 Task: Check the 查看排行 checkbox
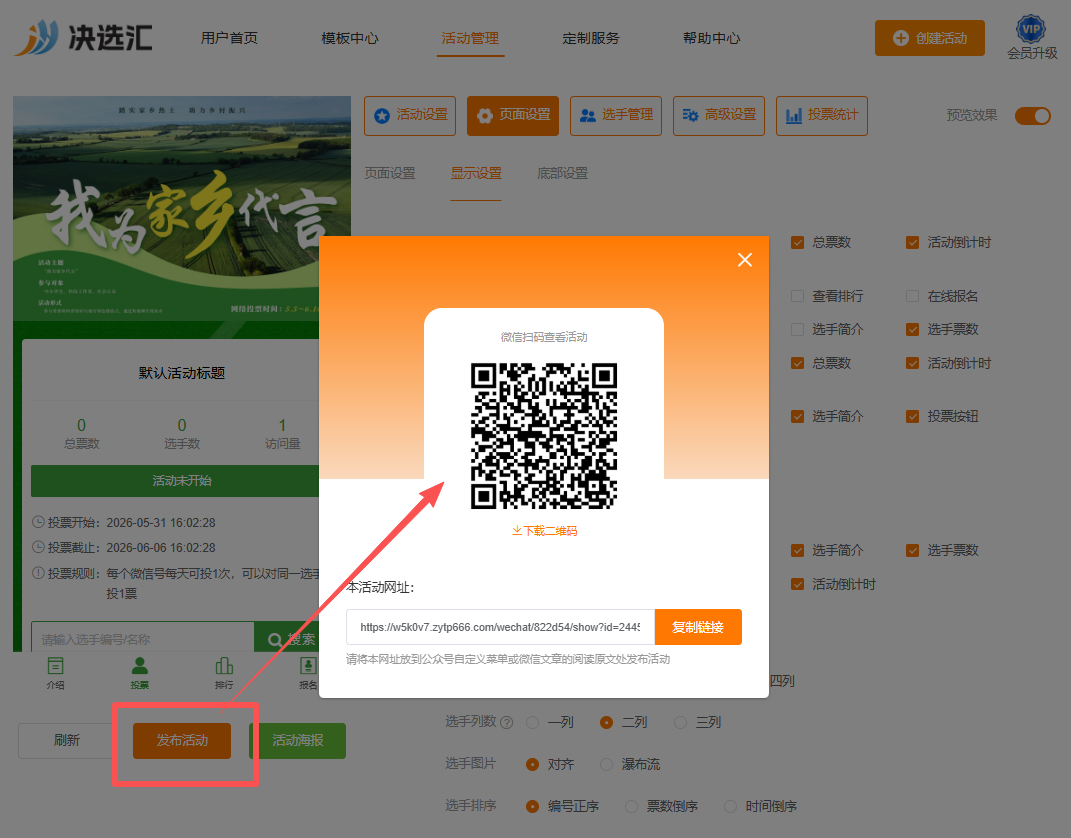[797, 296]
